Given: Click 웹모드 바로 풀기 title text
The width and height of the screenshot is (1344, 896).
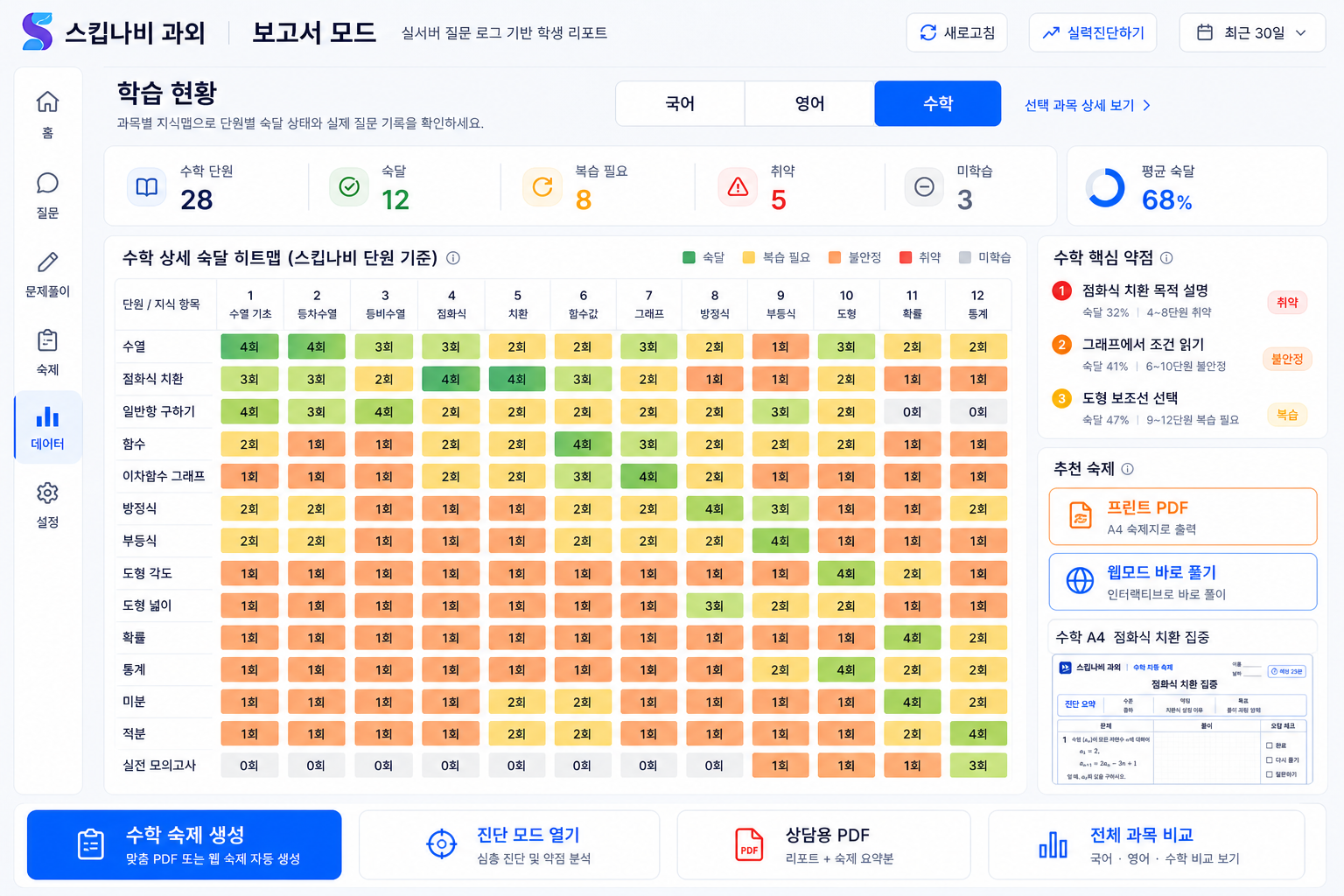Looking at the screenshot, I should click(1161, 572).
